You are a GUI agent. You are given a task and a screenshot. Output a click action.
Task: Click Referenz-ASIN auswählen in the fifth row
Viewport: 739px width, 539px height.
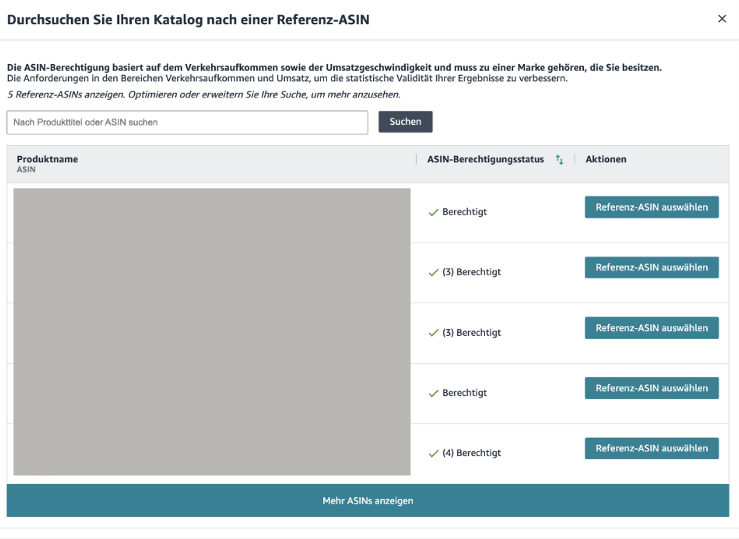click(x=651, y=448)
